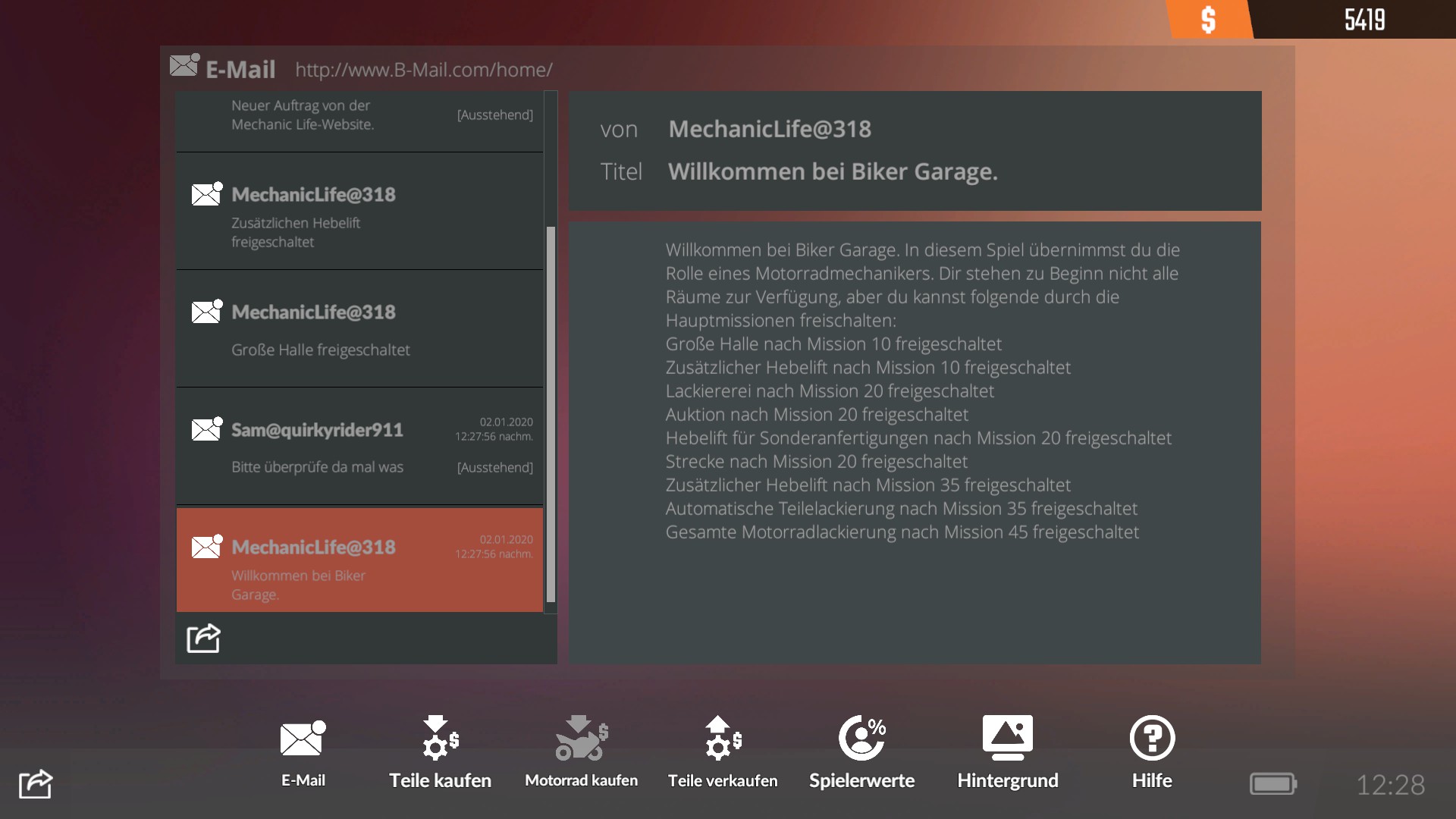Open the E-Mail app in bottom bar

click(303, 752)
